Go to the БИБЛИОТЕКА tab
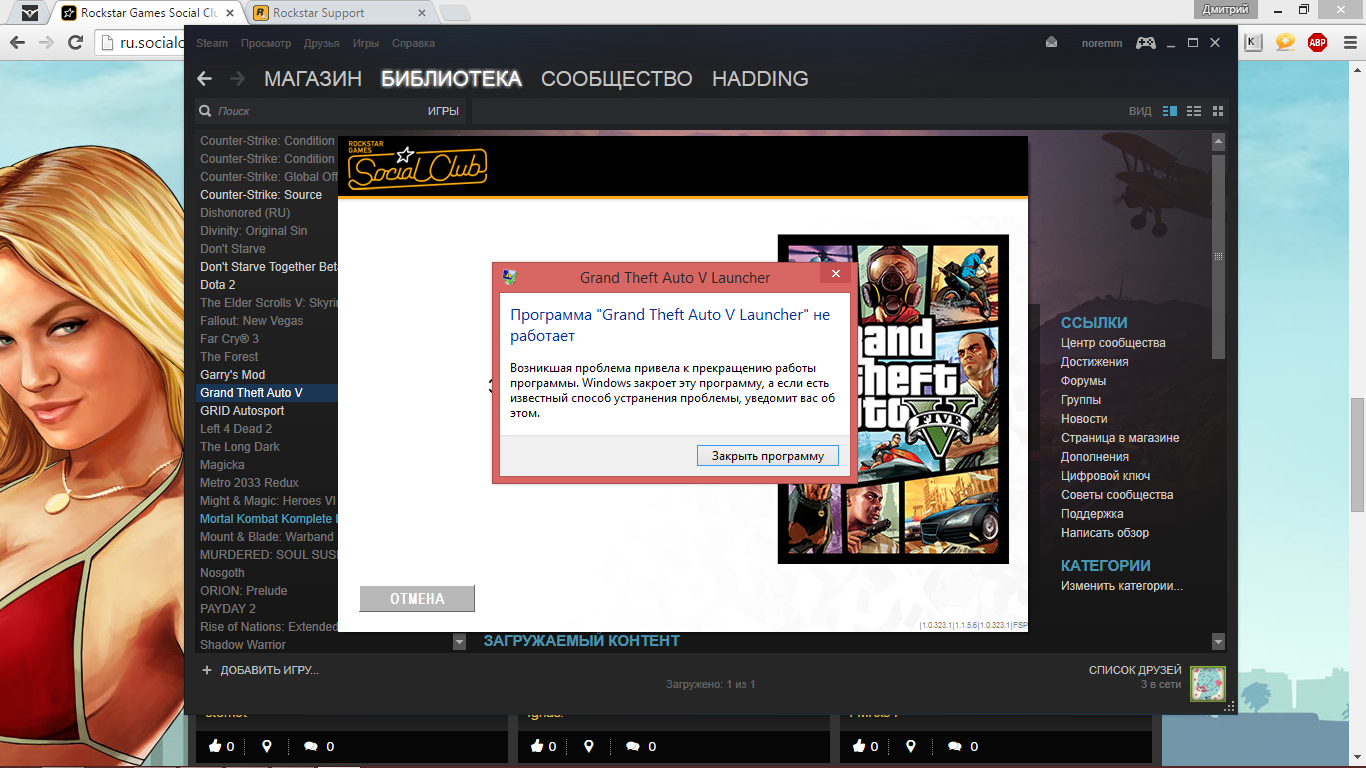Image resolution: width=1366 pixels, height=768 pixels. tap(451, 79)
